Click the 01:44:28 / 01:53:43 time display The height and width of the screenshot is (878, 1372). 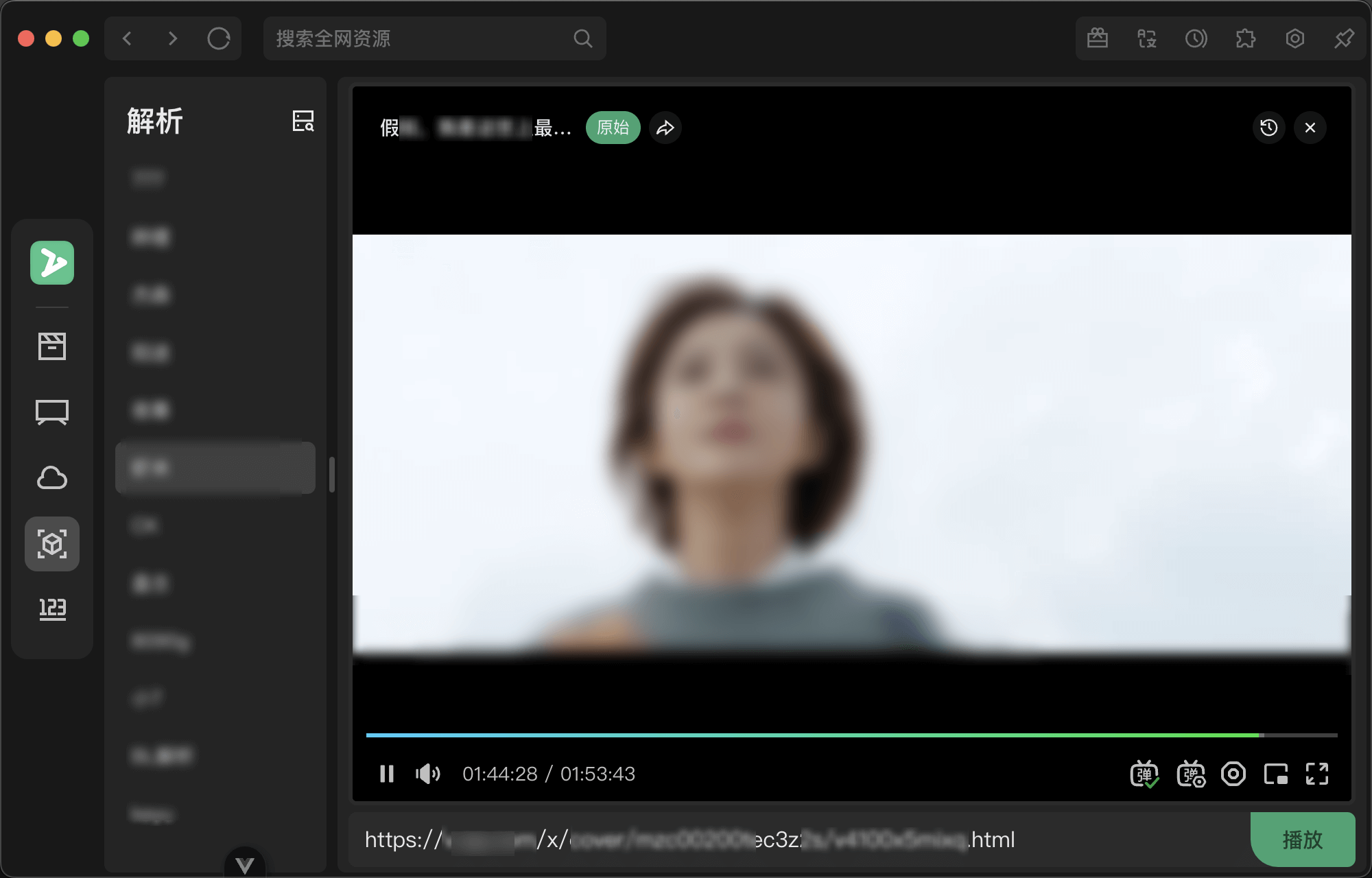point(549,774)
